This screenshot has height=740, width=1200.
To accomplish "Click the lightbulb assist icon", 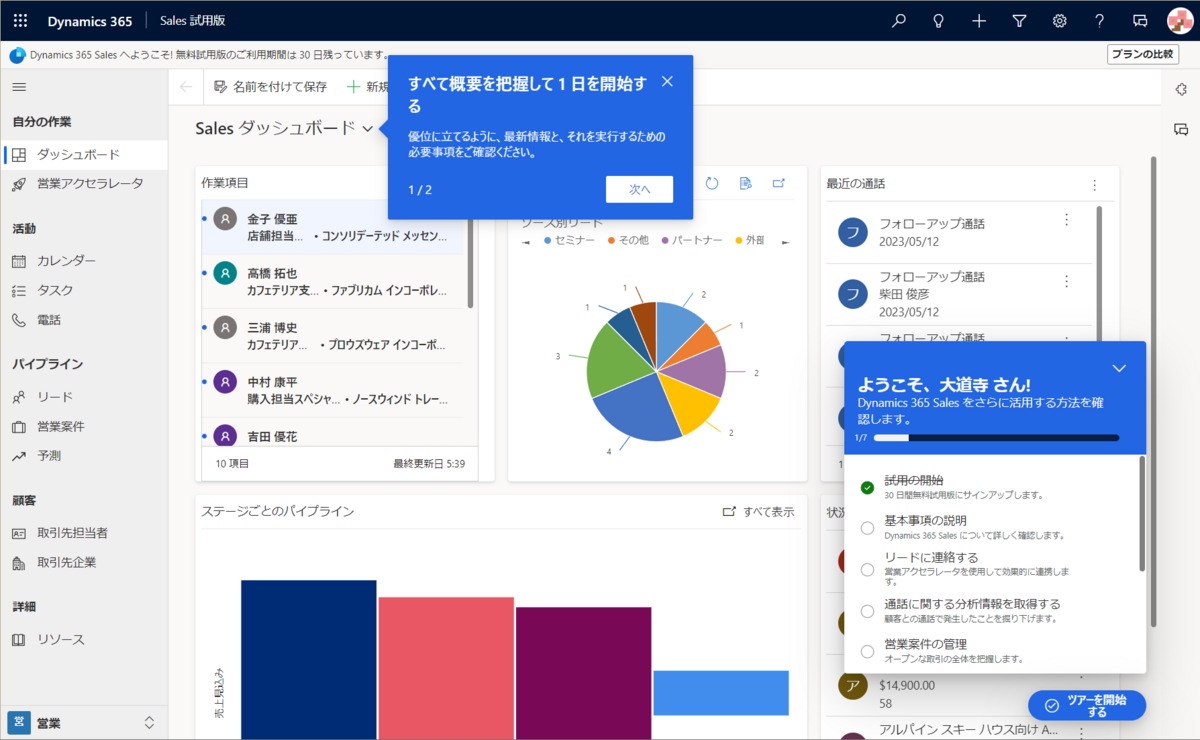I will (939, 20).
